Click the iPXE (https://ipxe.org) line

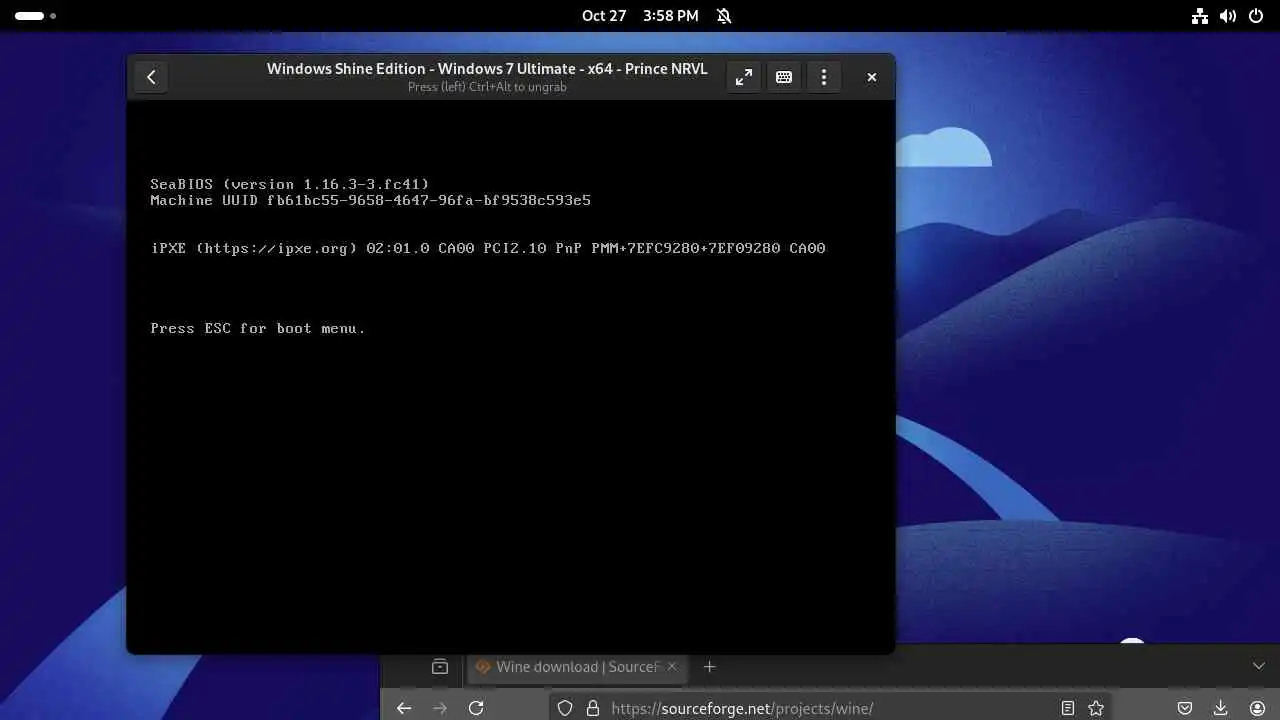click(488, 248)
